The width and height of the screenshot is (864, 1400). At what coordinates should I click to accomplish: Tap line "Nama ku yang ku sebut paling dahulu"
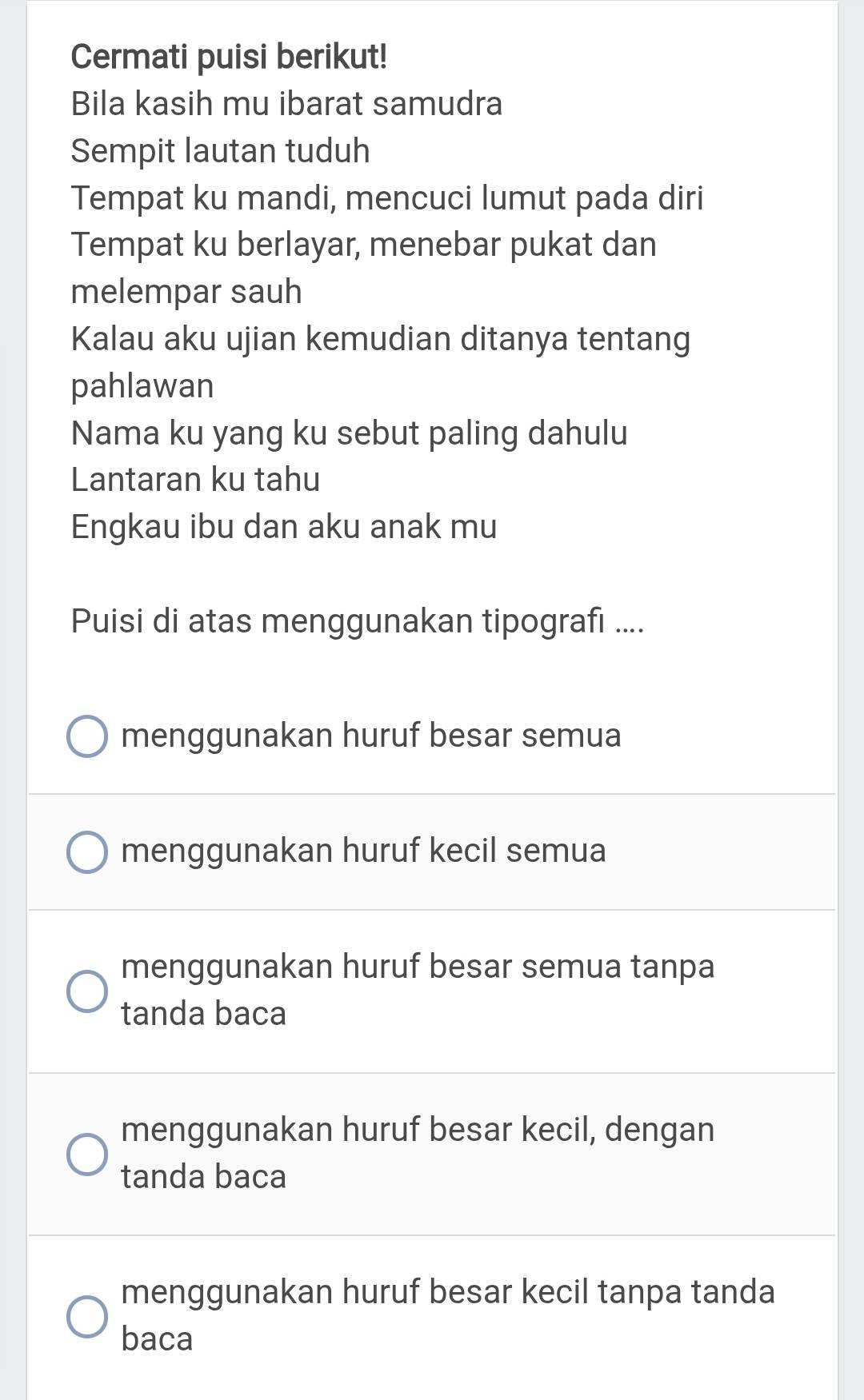coord(349,433)
